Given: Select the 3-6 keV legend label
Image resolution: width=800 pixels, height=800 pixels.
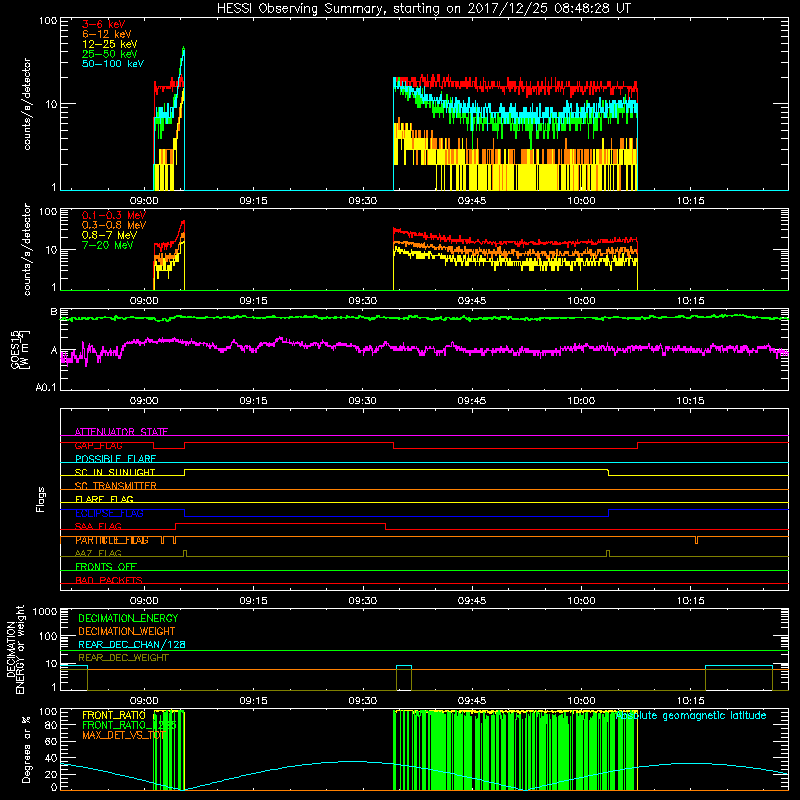Looking at the screenshot, I should (x=103, y=24).
